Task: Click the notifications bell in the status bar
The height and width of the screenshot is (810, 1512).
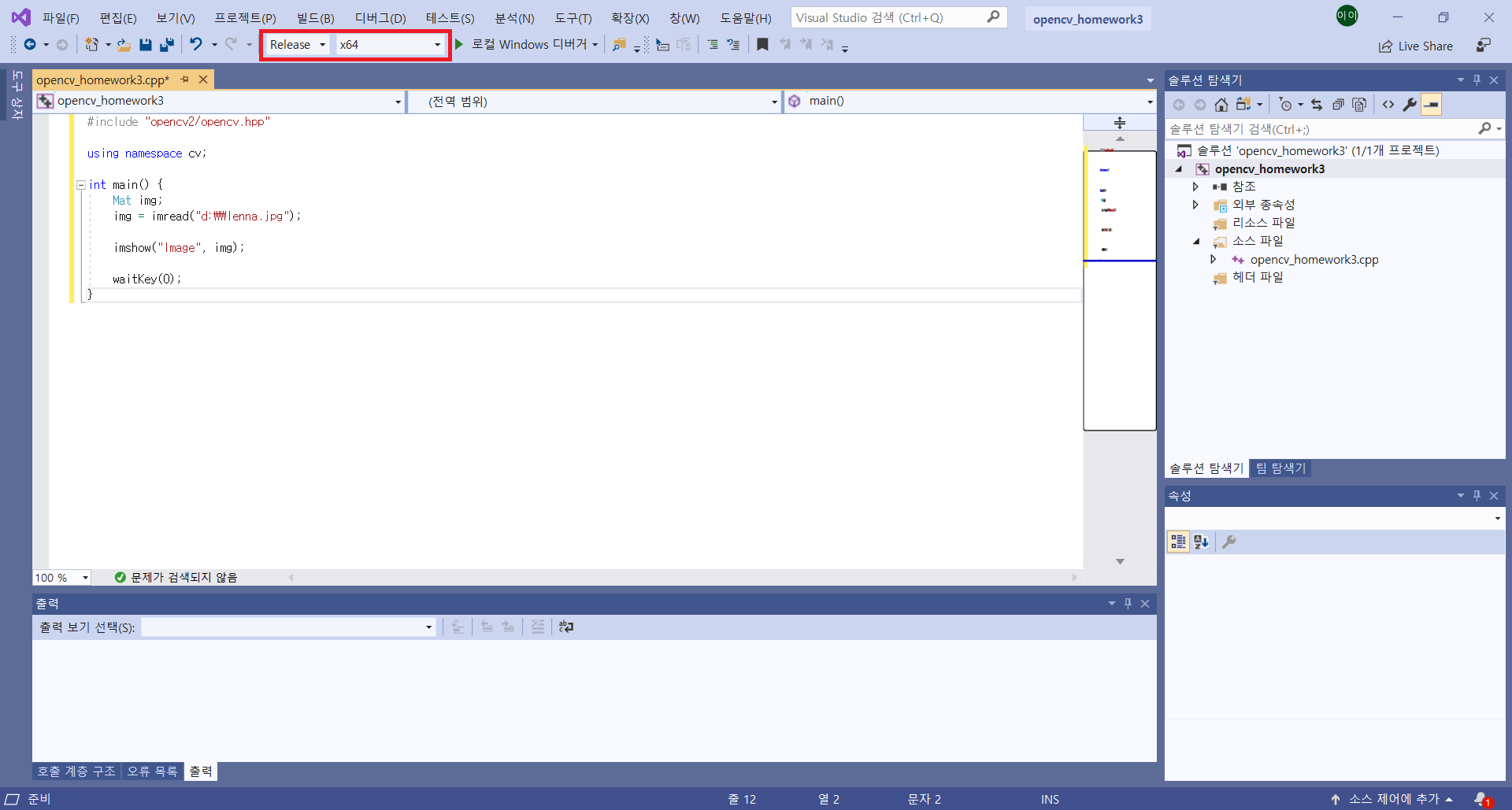Action: point(1481,799)
